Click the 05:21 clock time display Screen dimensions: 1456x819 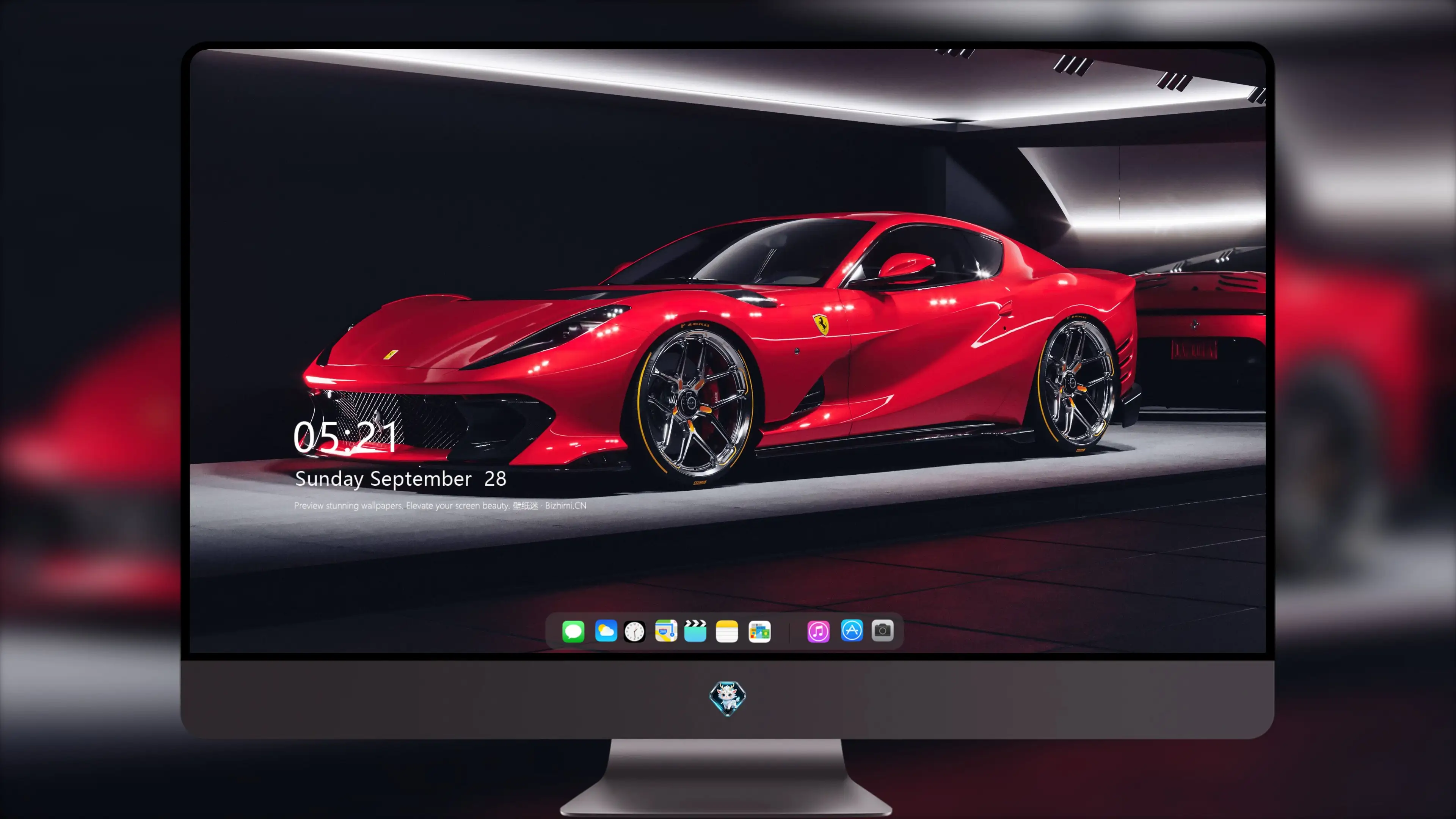(x=345, y=436)
